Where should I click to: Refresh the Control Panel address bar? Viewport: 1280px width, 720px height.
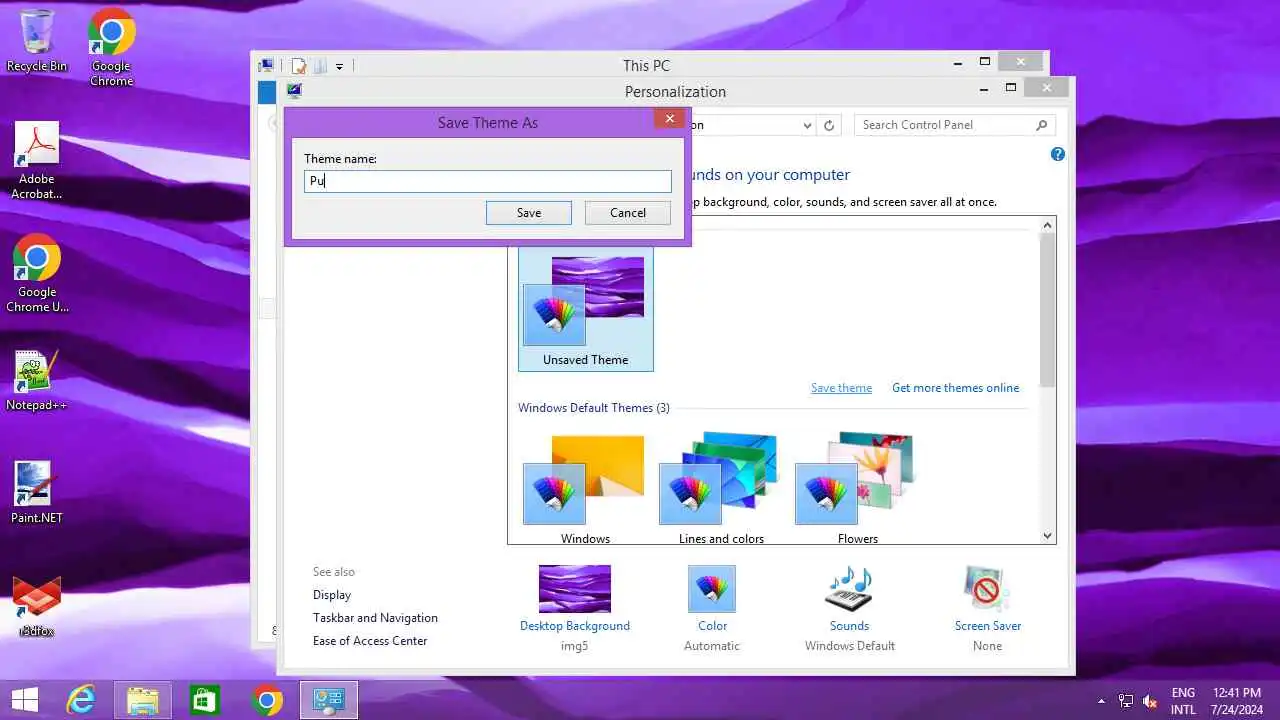pos(828,125)
